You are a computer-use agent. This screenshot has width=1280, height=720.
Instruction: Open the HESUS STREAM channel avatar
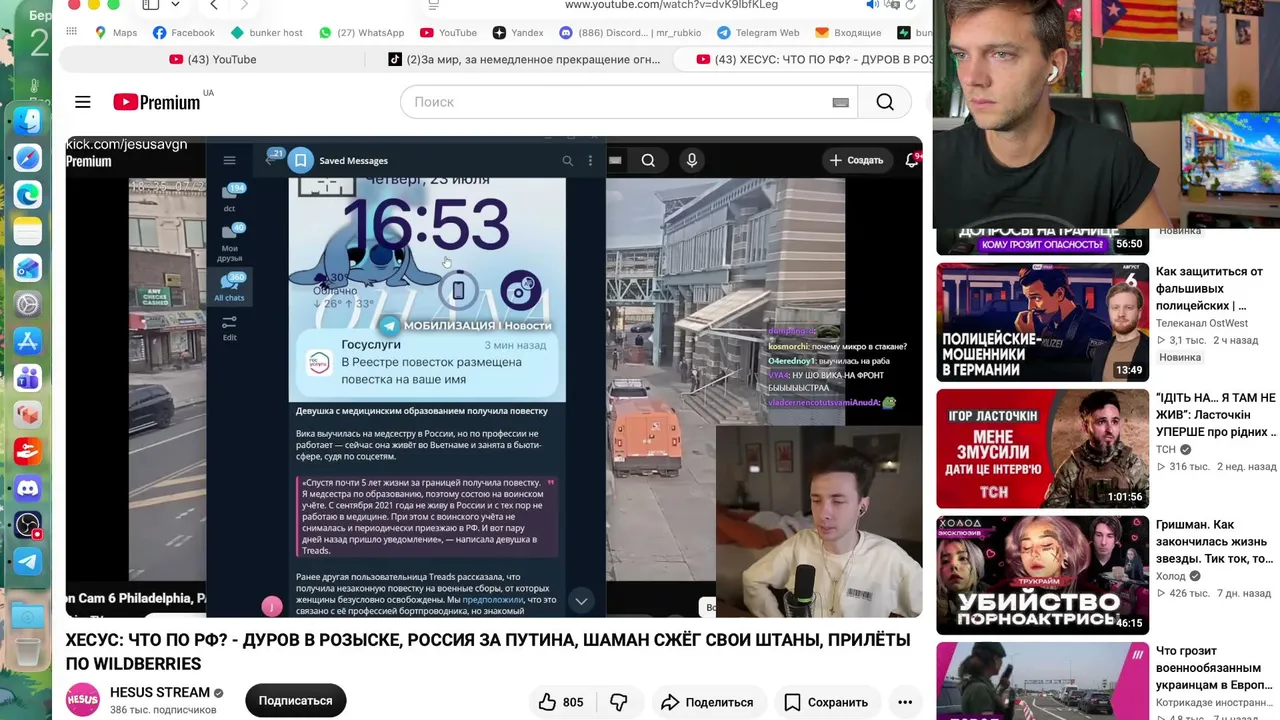83,700
